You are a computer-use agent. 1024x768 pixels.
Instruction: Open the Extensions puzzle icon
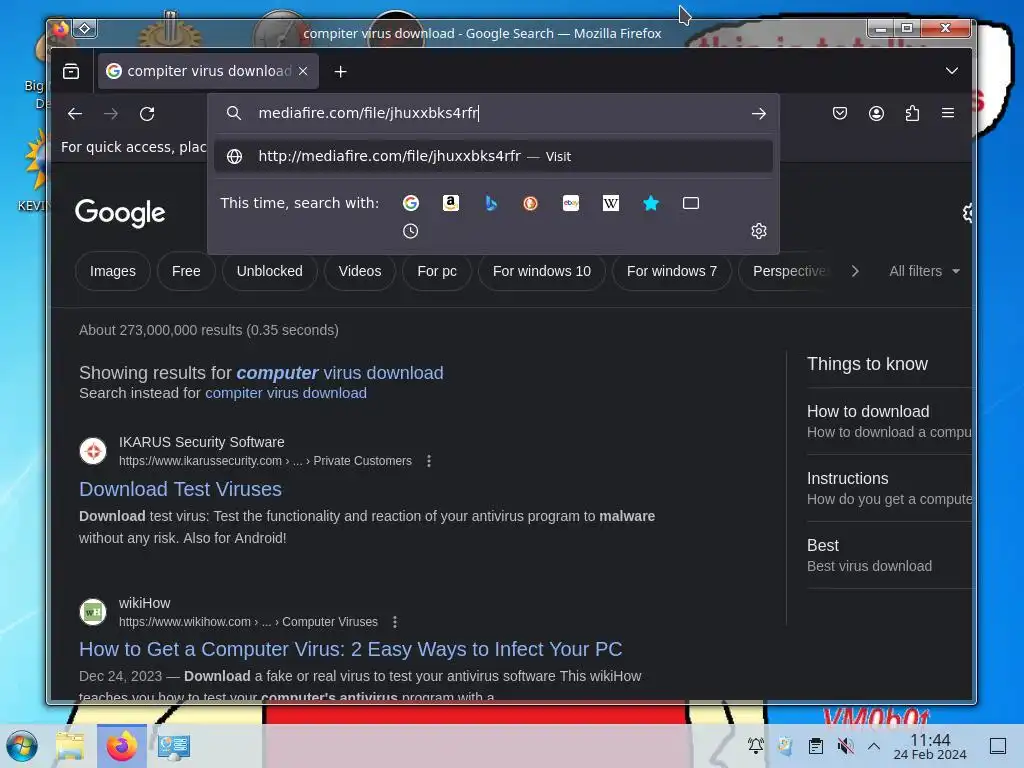[x=912, y=114]
